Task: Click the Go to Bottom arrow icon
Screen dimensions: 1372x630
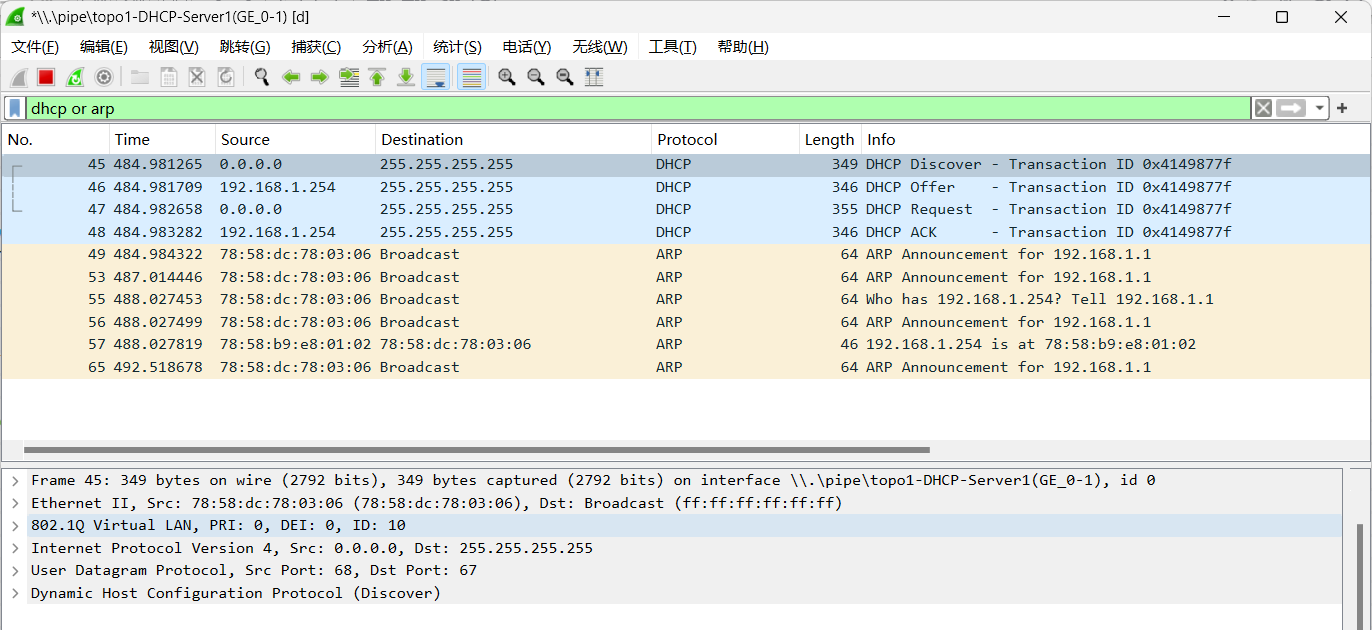Action: [404, 77]
